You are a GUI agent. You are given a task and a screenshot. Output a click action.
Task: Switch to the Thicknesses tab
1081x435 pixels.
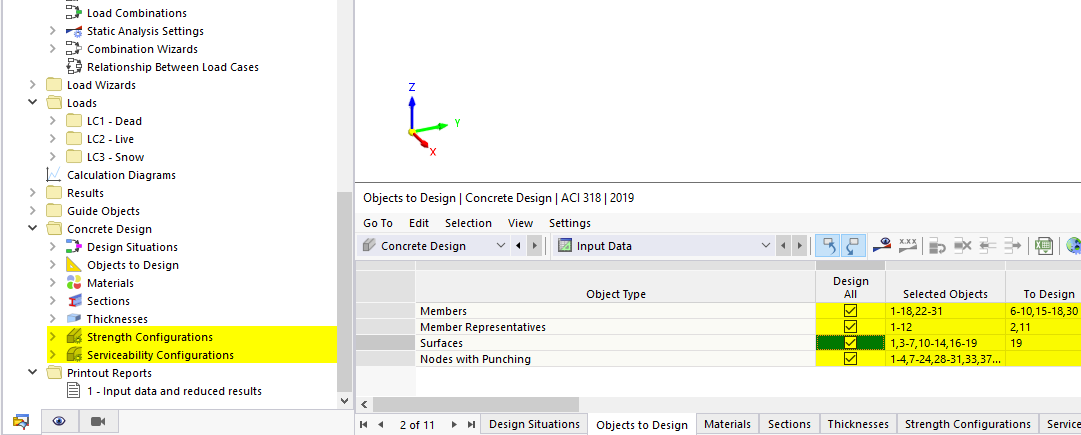(x=858, y=424)
